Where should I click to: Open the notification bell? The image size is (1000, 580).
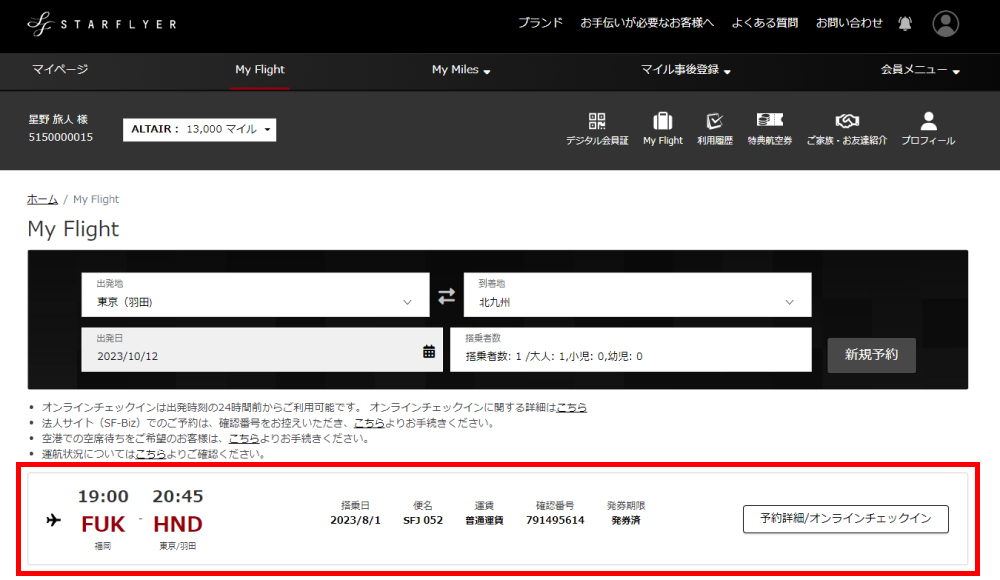pos(905,23)
